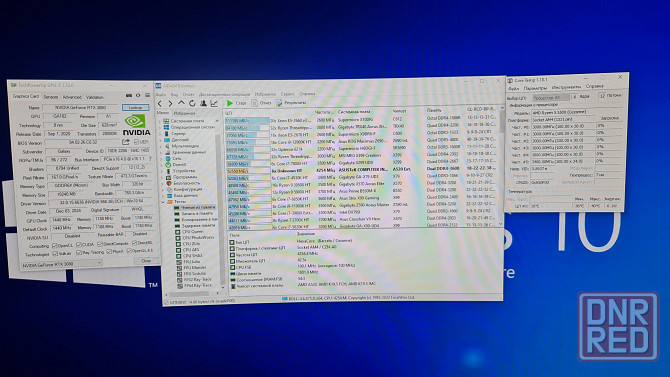The image size is (670, 377).
Task: Switch to the Sensors tab in GPU-Z
Action: pyautogui.click(x=50, y=97)
